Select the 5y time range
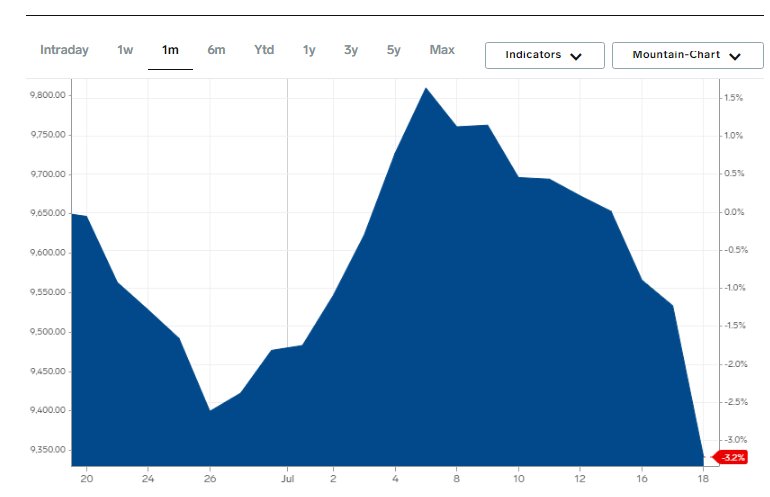 pyautogui.click(x=393, y=50)
